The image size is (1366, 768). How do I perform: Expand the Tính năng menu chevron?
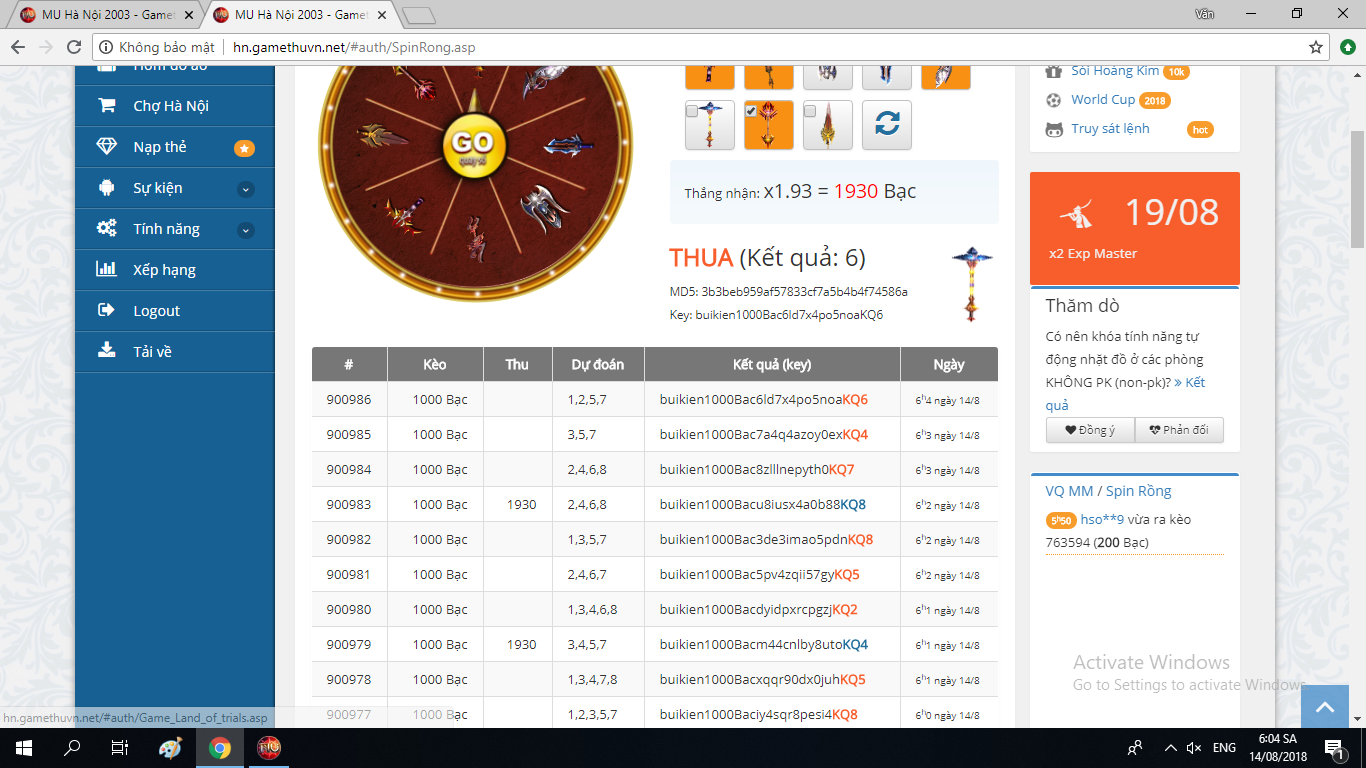click(x=246, y=230)
